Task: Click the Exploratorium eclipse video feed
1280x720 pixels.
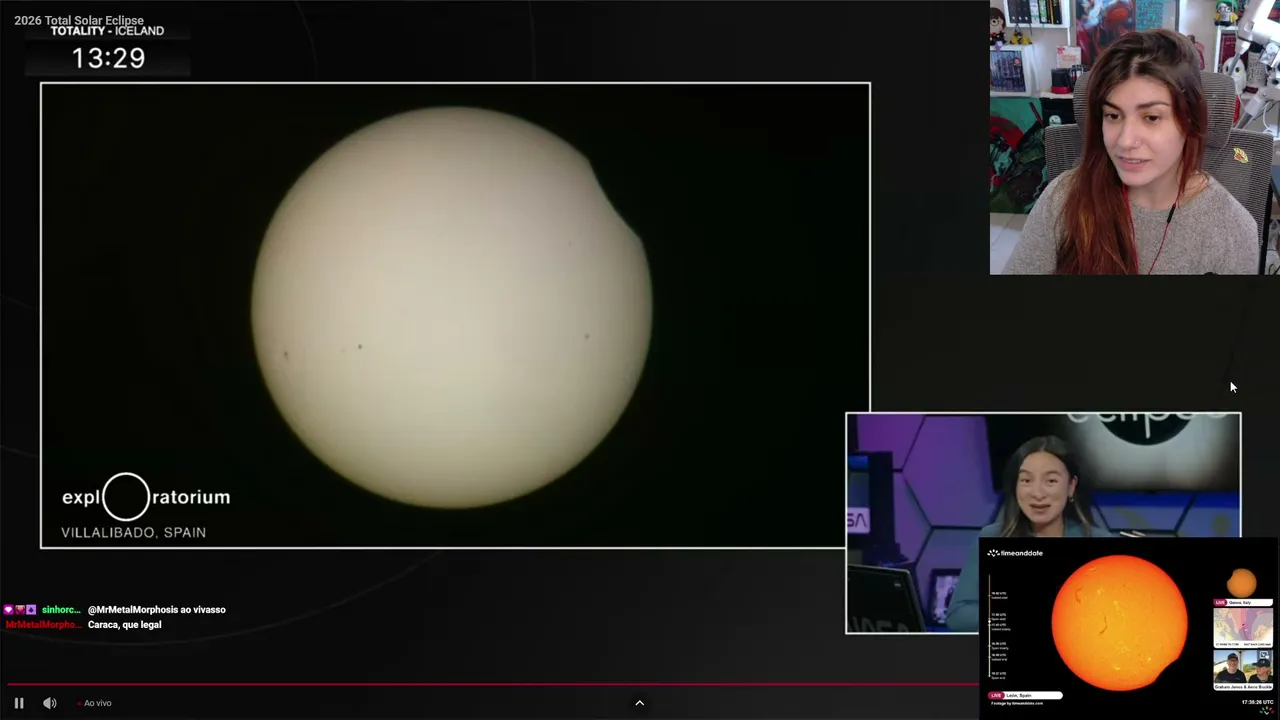Action: click(x=455, y=315)
